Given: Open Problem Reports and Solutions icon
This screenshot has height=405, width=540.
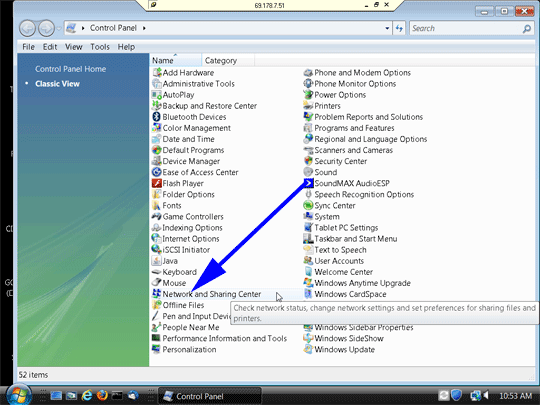Looking at the screenshot, I should pyautogui.click(x=308, y=117).
